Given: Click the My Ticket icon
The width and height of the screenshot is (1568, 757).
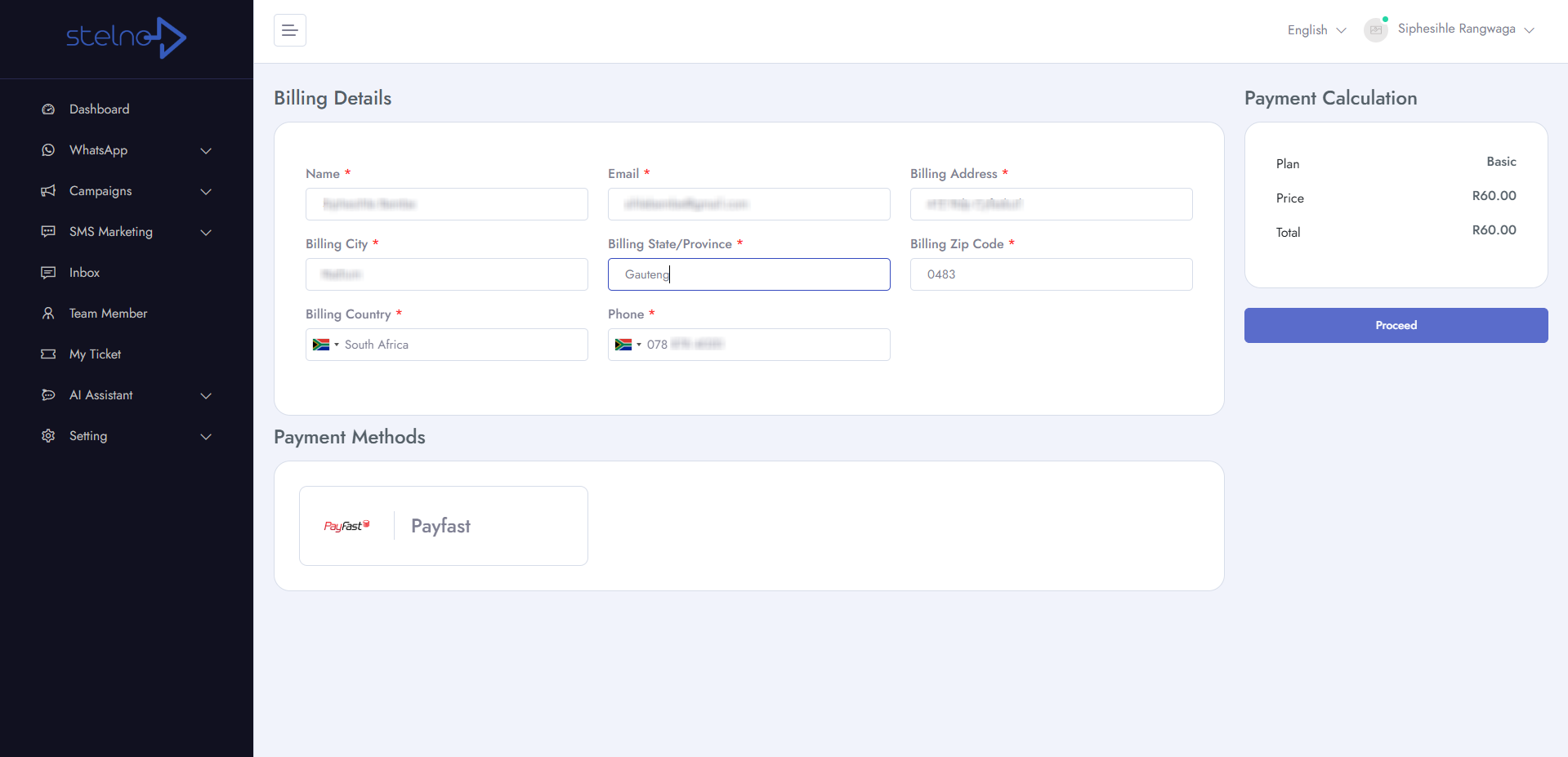Looking at the screenshot, I should click(48, 354).
